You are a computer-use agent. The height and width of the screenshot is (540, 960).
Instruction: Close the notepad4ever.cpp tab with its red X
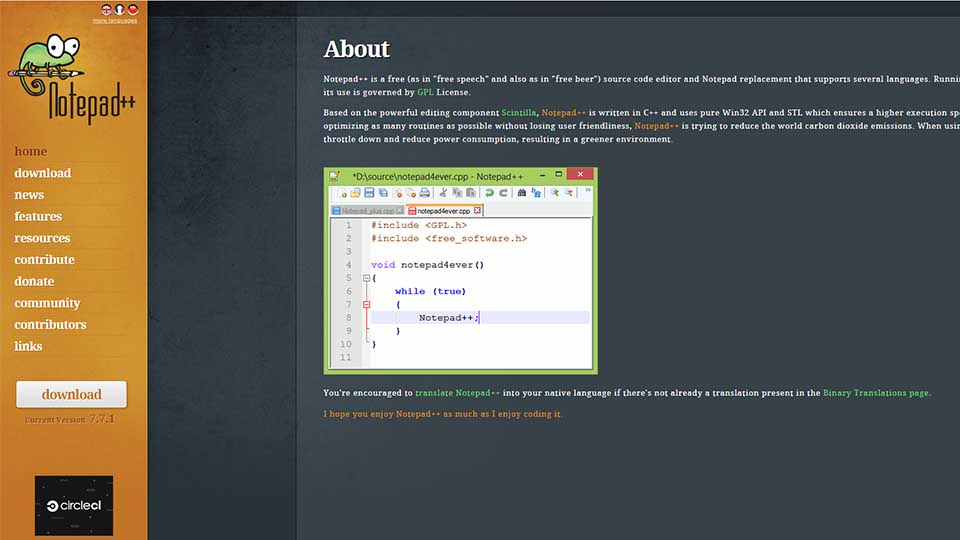pyautogui.click(x=478, y=211)
